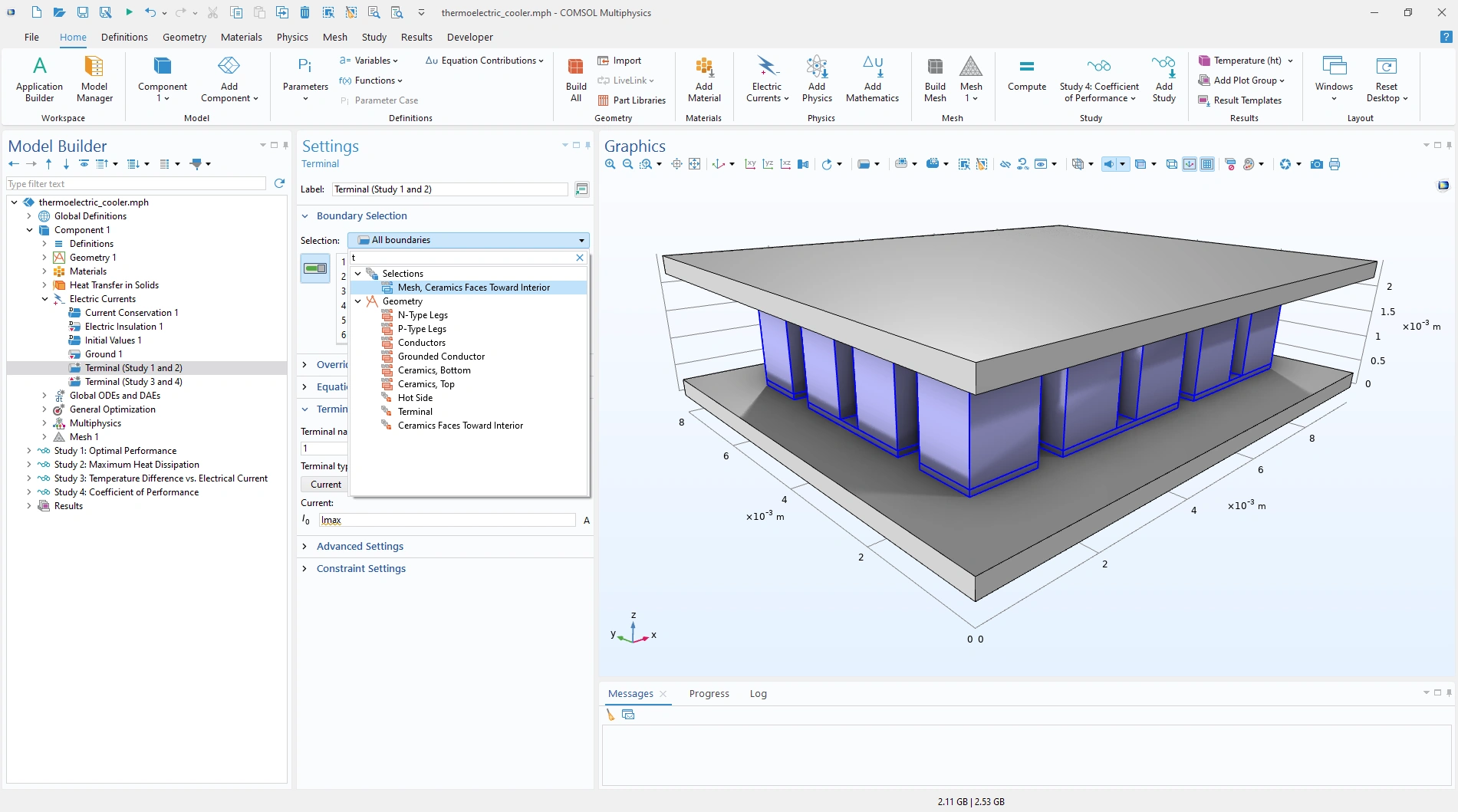Viewport: 1458px width, 812px height.
Task: Expand the Global Definitions node
Action: click(29, 216)
